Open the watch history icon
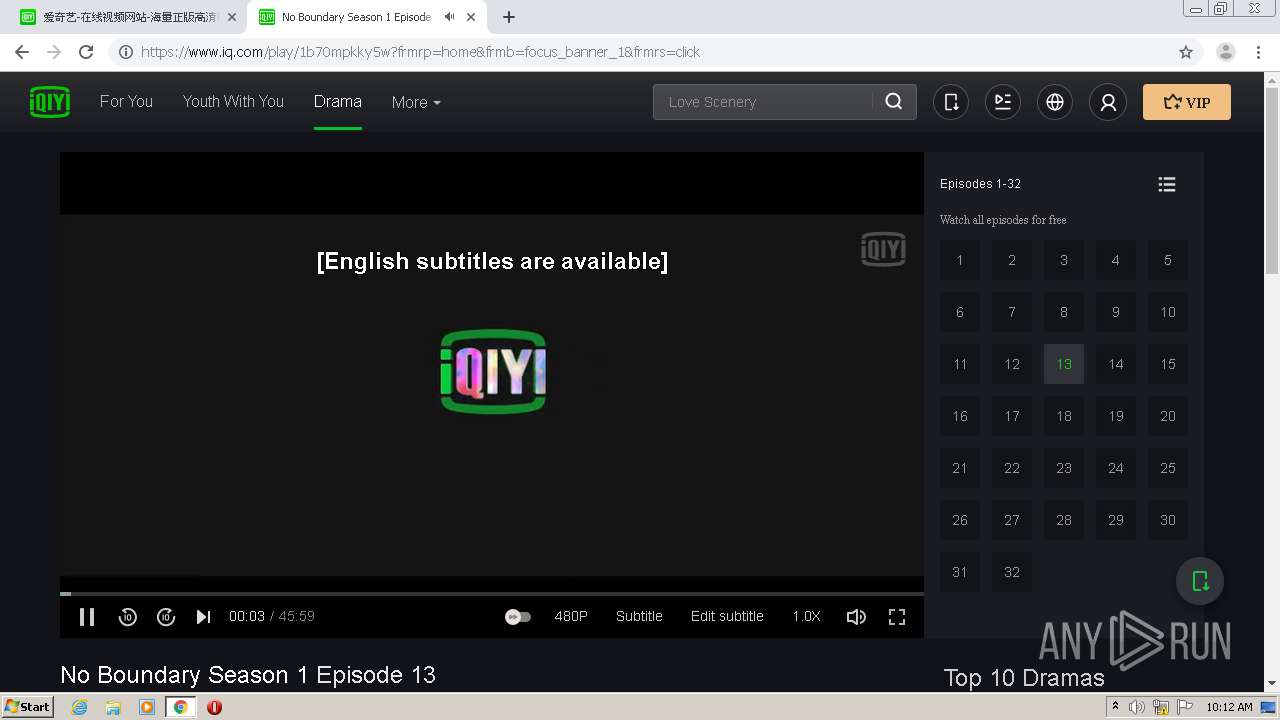The image size is (1280, 720). click(x=1003, y=102)
